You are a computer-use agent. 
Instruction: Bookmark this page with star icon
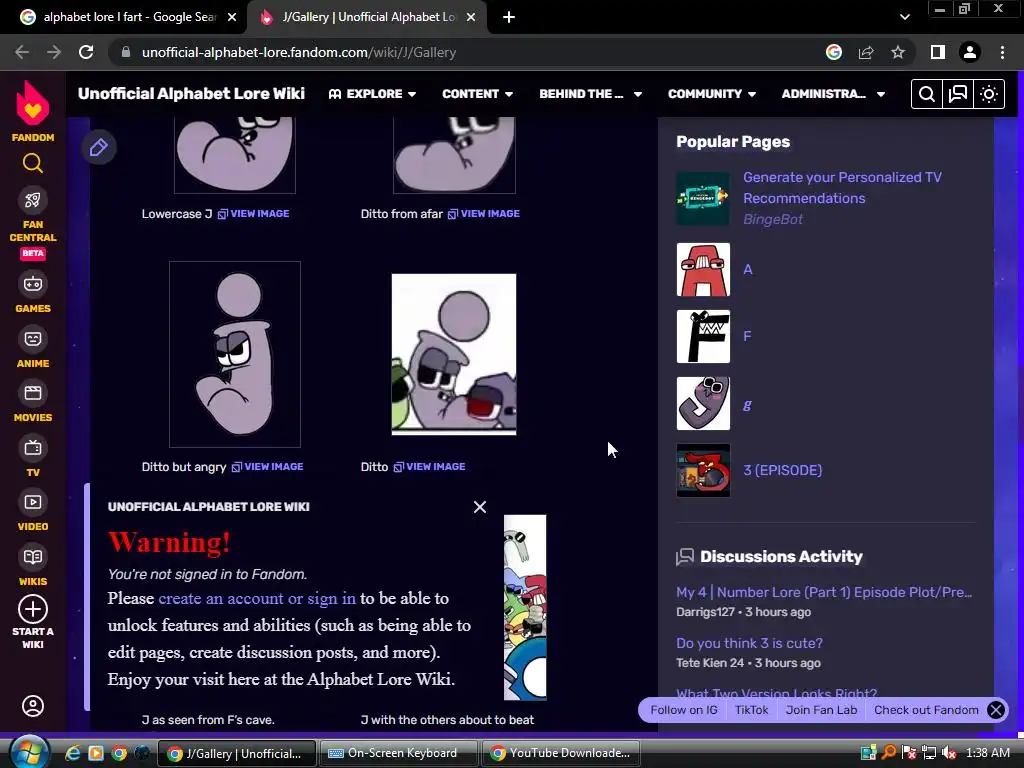(898, 52)
